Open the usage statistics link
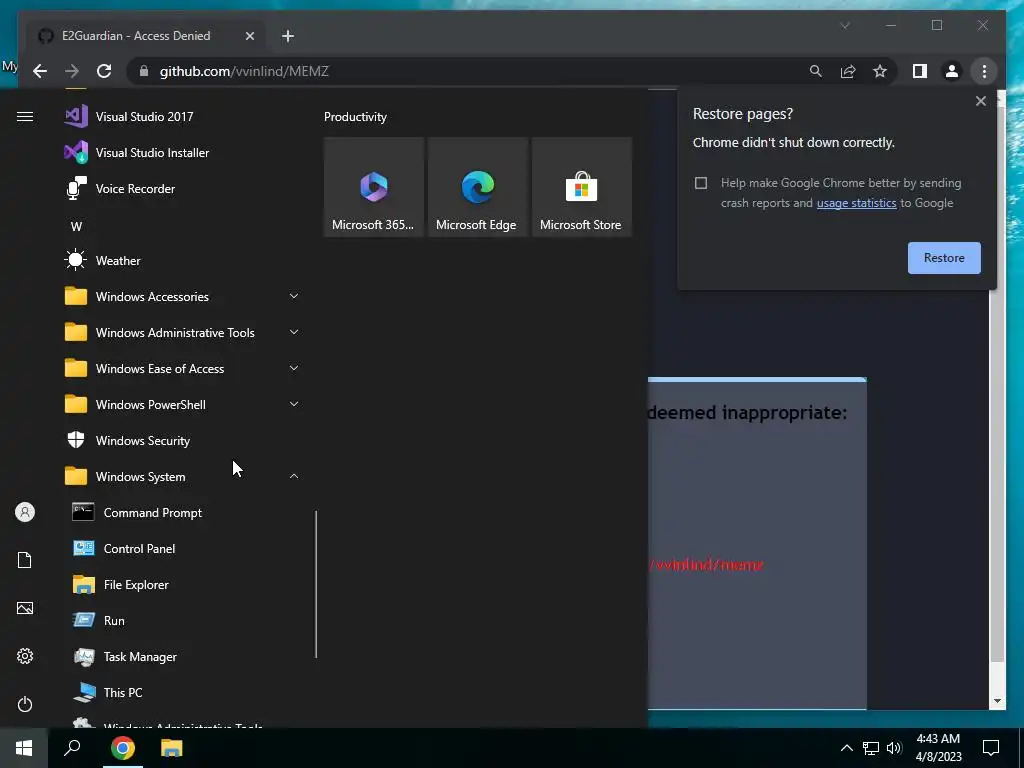The width and height of the screenshot is (1024, 768). click(x=856, y=203)
